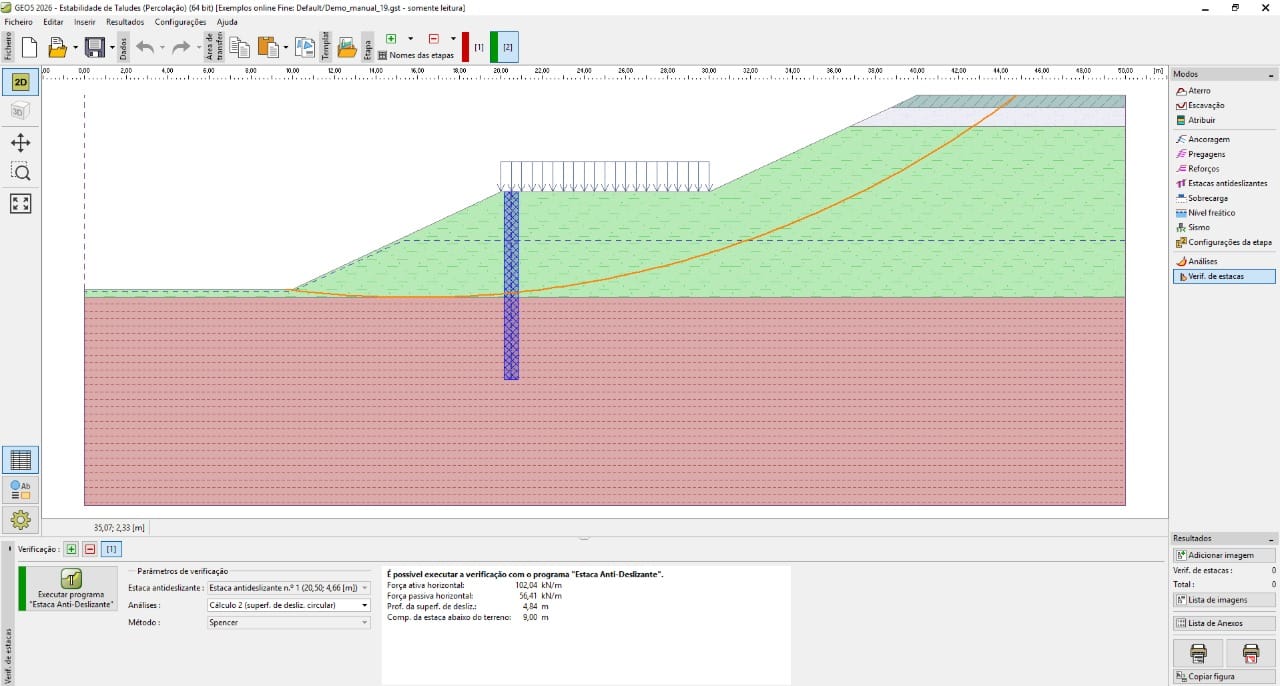
Task: Select verification [1] in the Verificação bar
Action: click(x=110, y=549)
